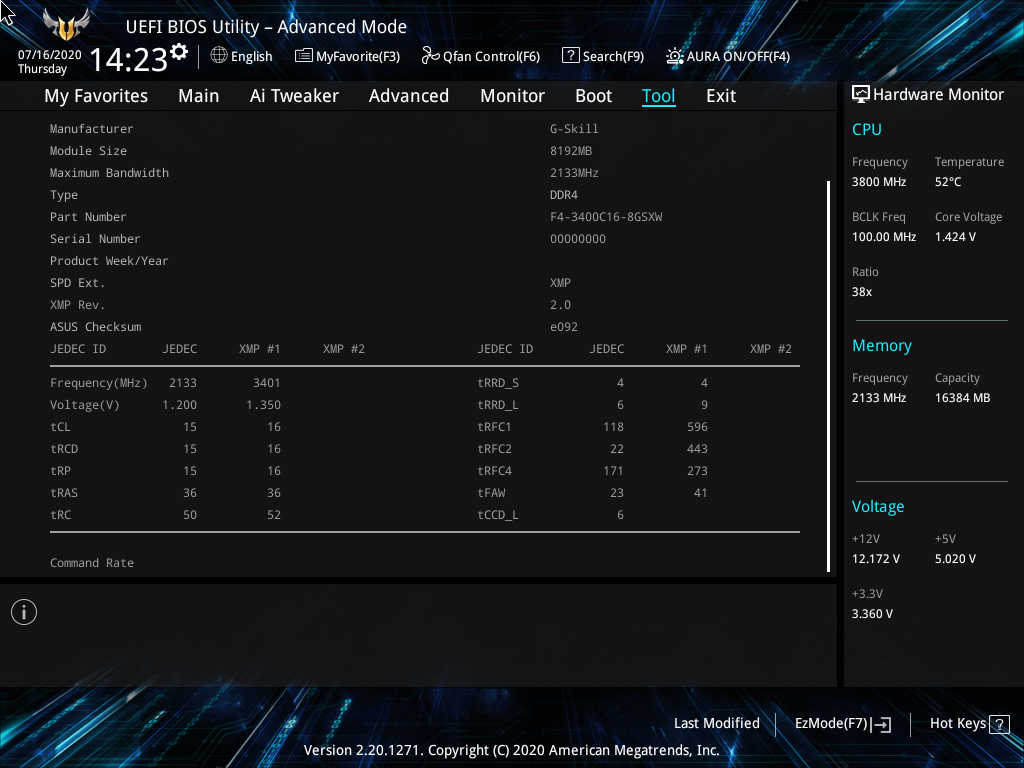Click the 14:23 clock display

coord(129,59)
